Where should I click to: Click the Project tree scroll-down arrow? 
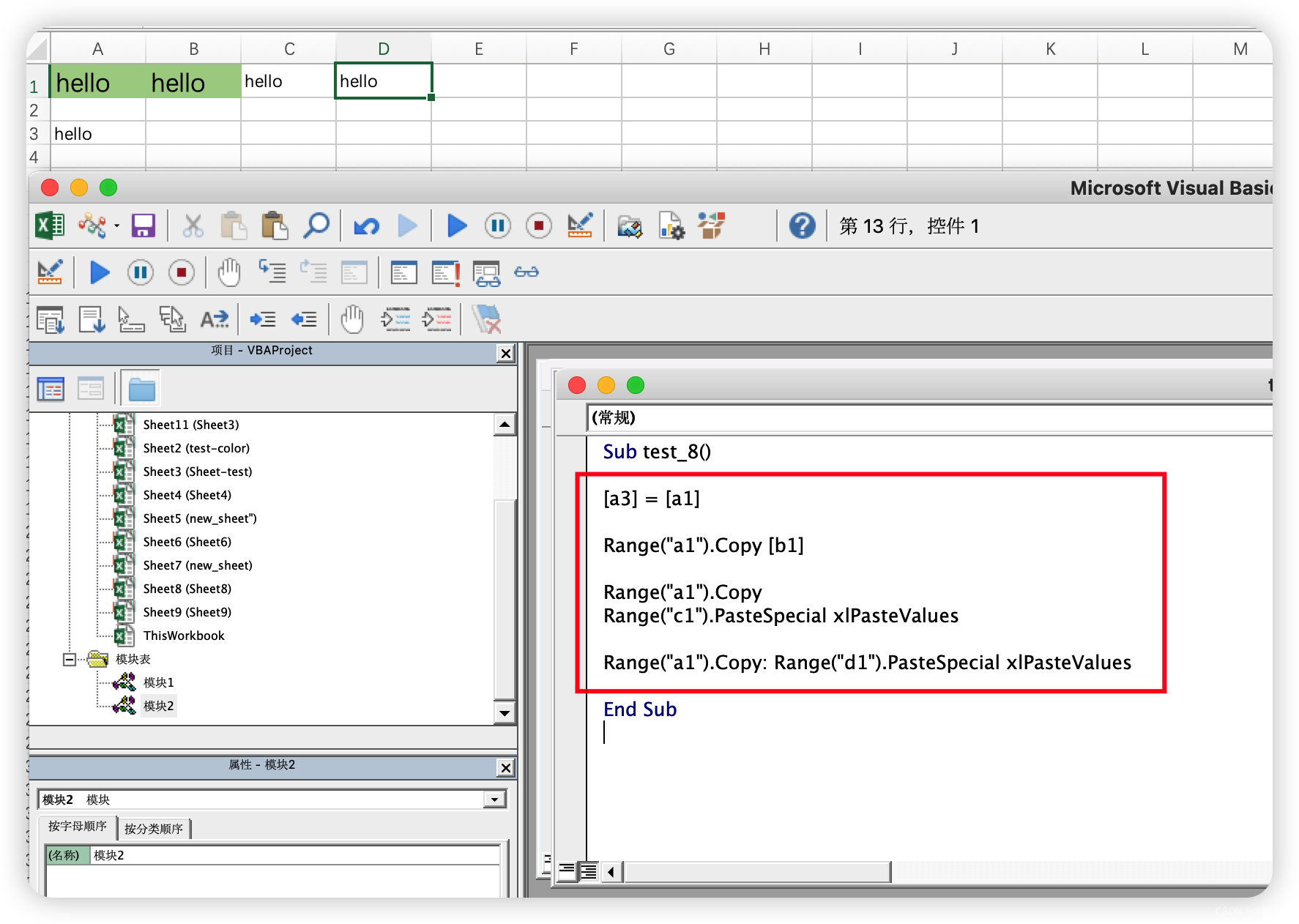pos(505,713)
